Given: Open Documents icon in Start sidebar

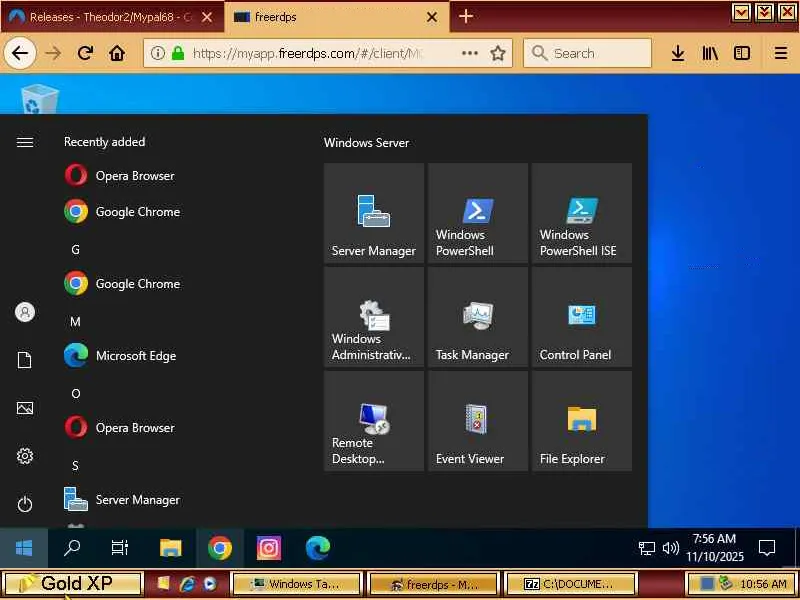Looking at the screenshot, I should coord(25,360).
